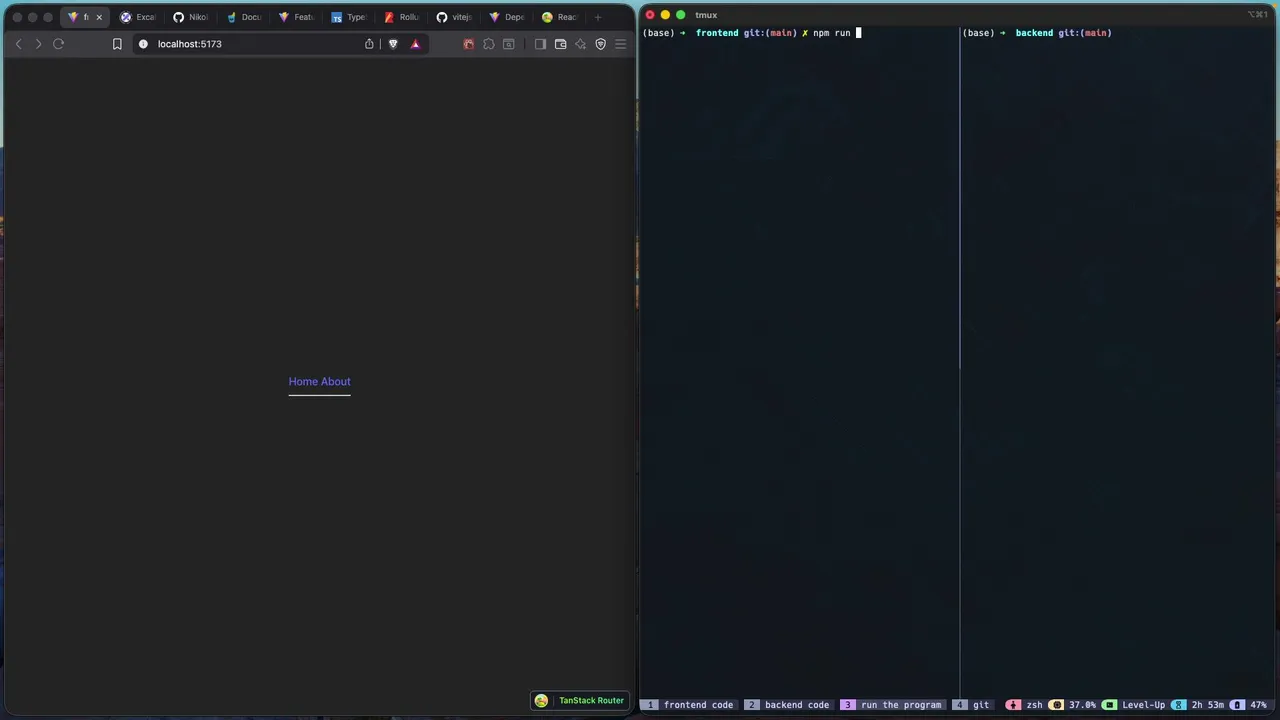Switch to the Depe Vite tab

507,17
